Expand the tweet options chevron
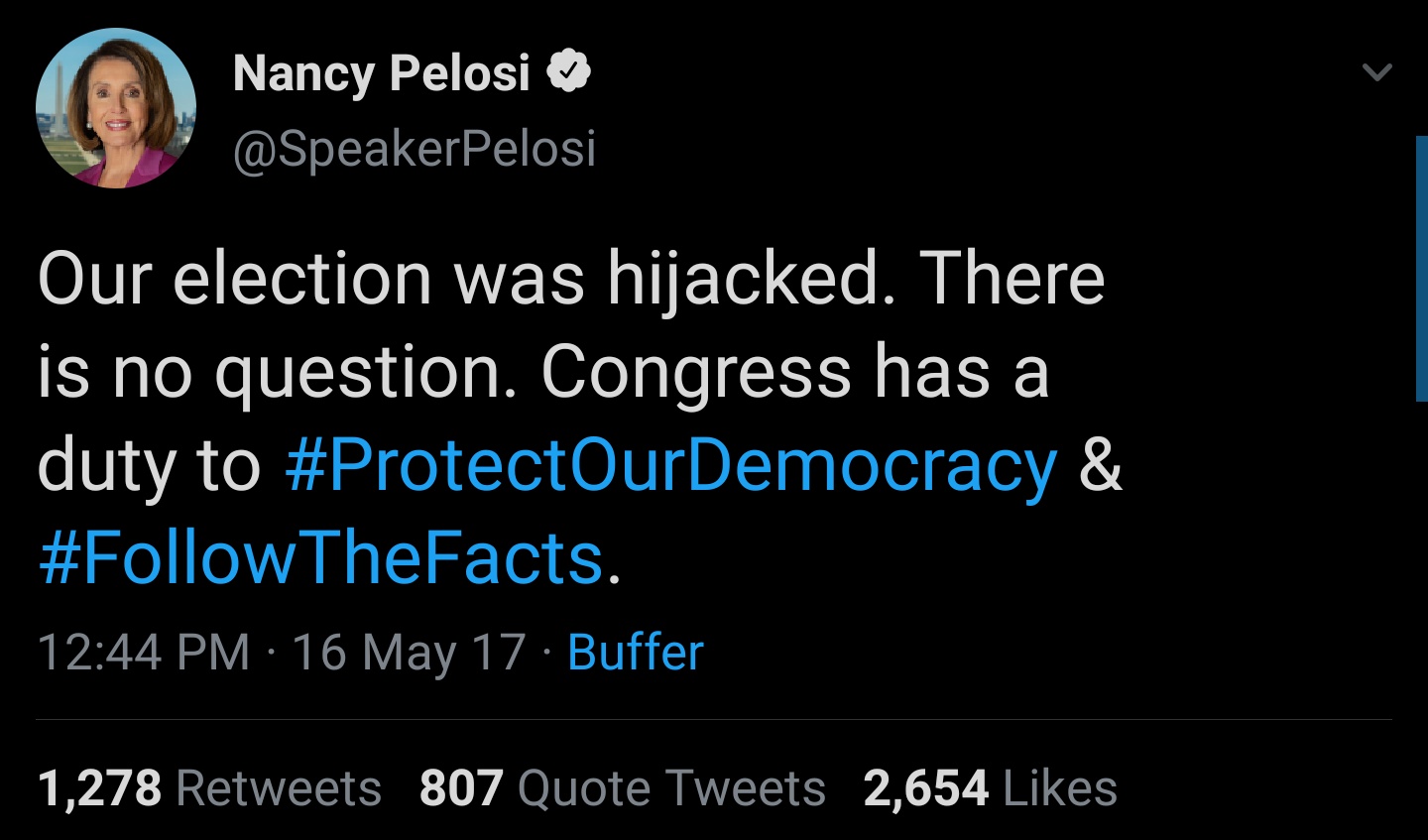 [1377, 72]
